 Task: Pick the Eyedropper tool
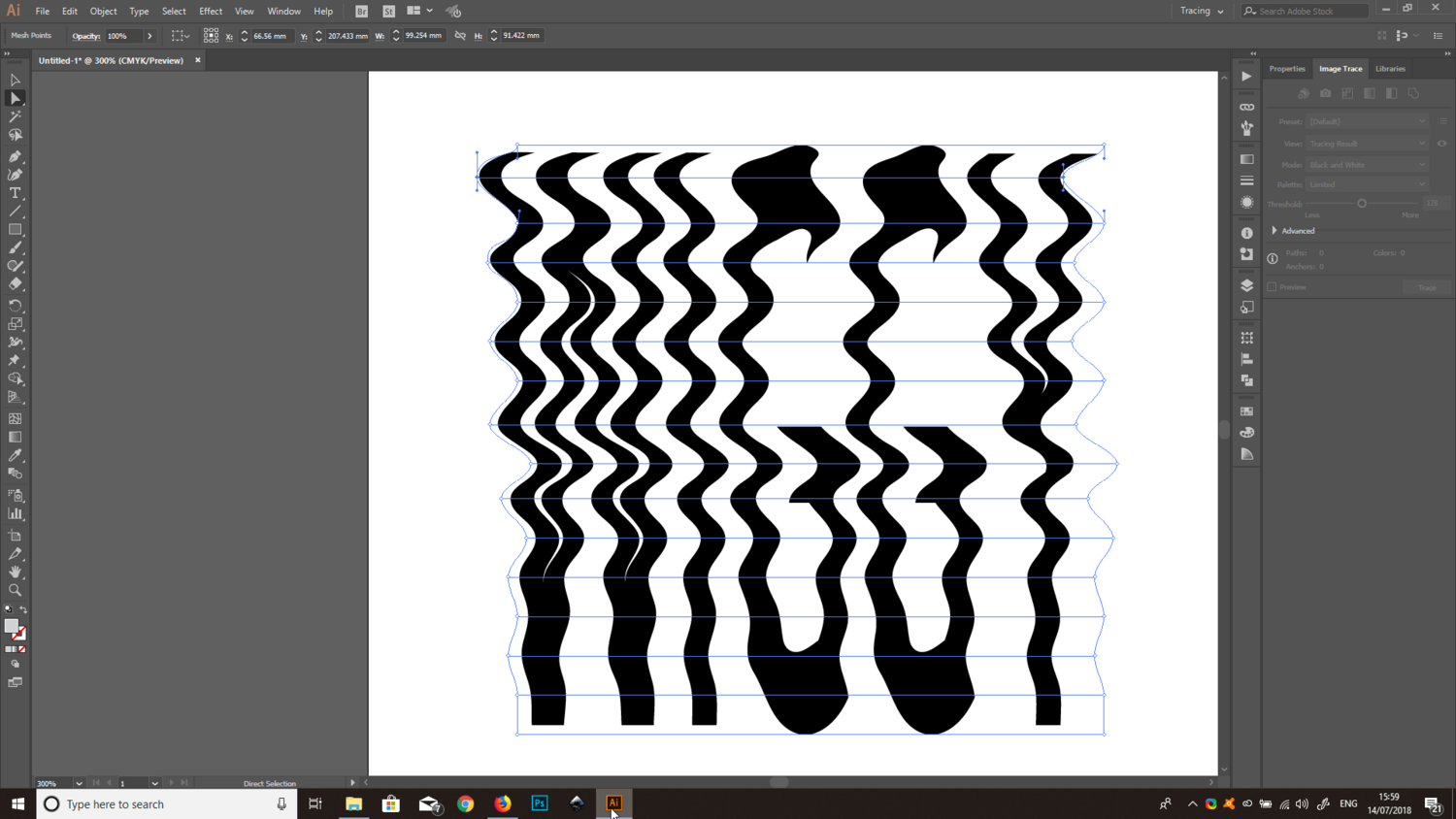coord(15,455)
